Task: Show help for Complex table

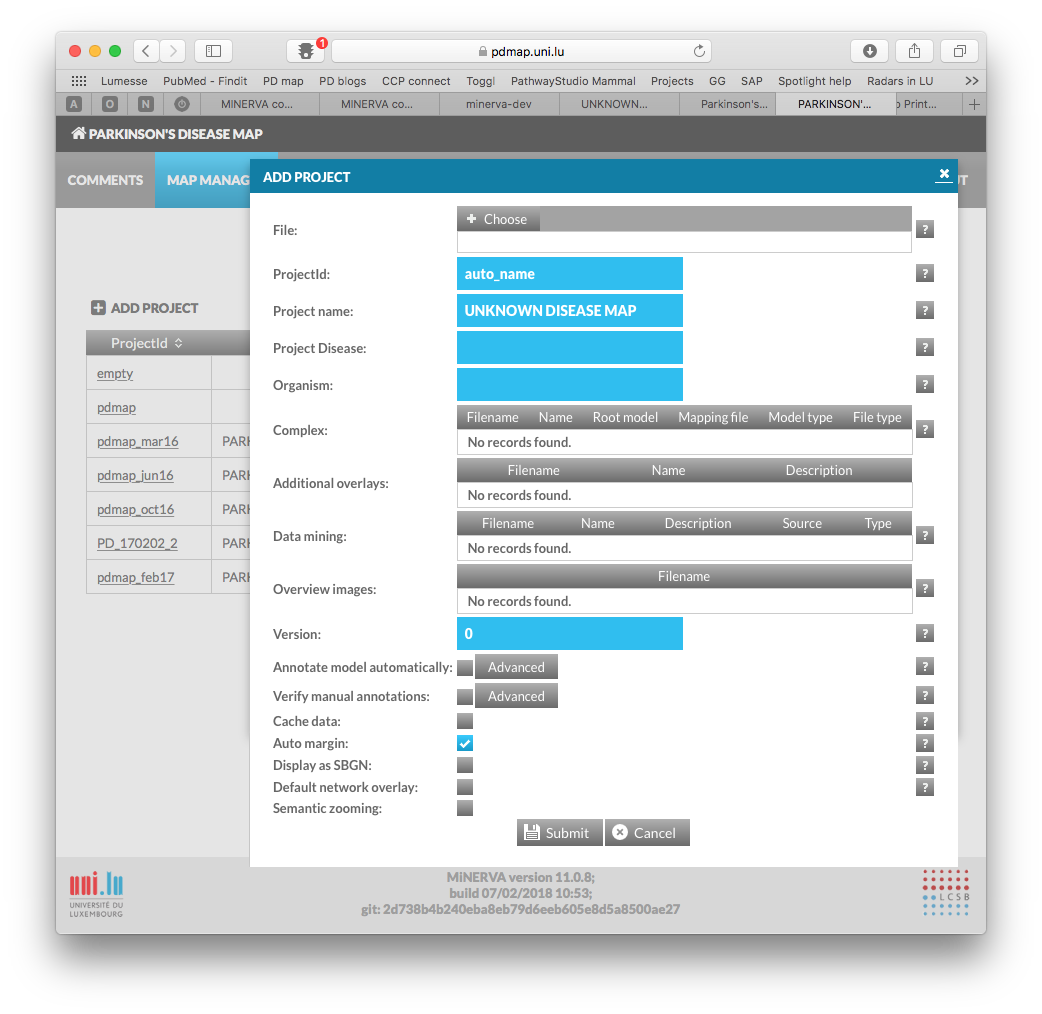Action: [924, 429]
